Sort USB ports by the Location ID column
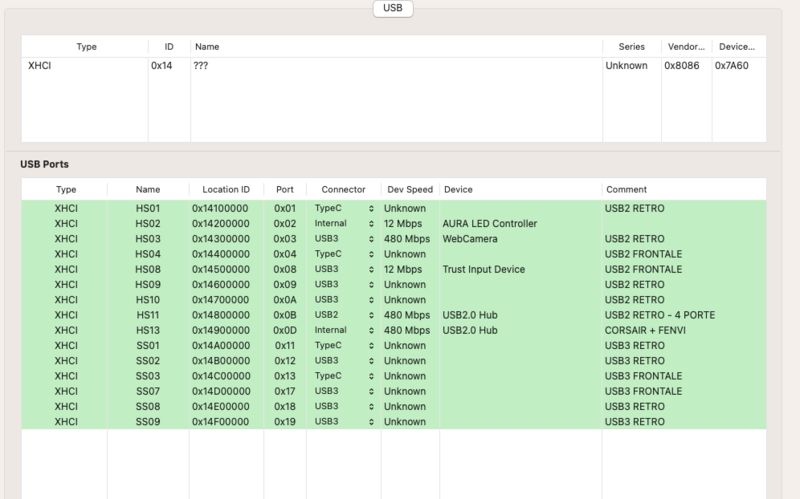800x499 pixels. click(226, 189)
